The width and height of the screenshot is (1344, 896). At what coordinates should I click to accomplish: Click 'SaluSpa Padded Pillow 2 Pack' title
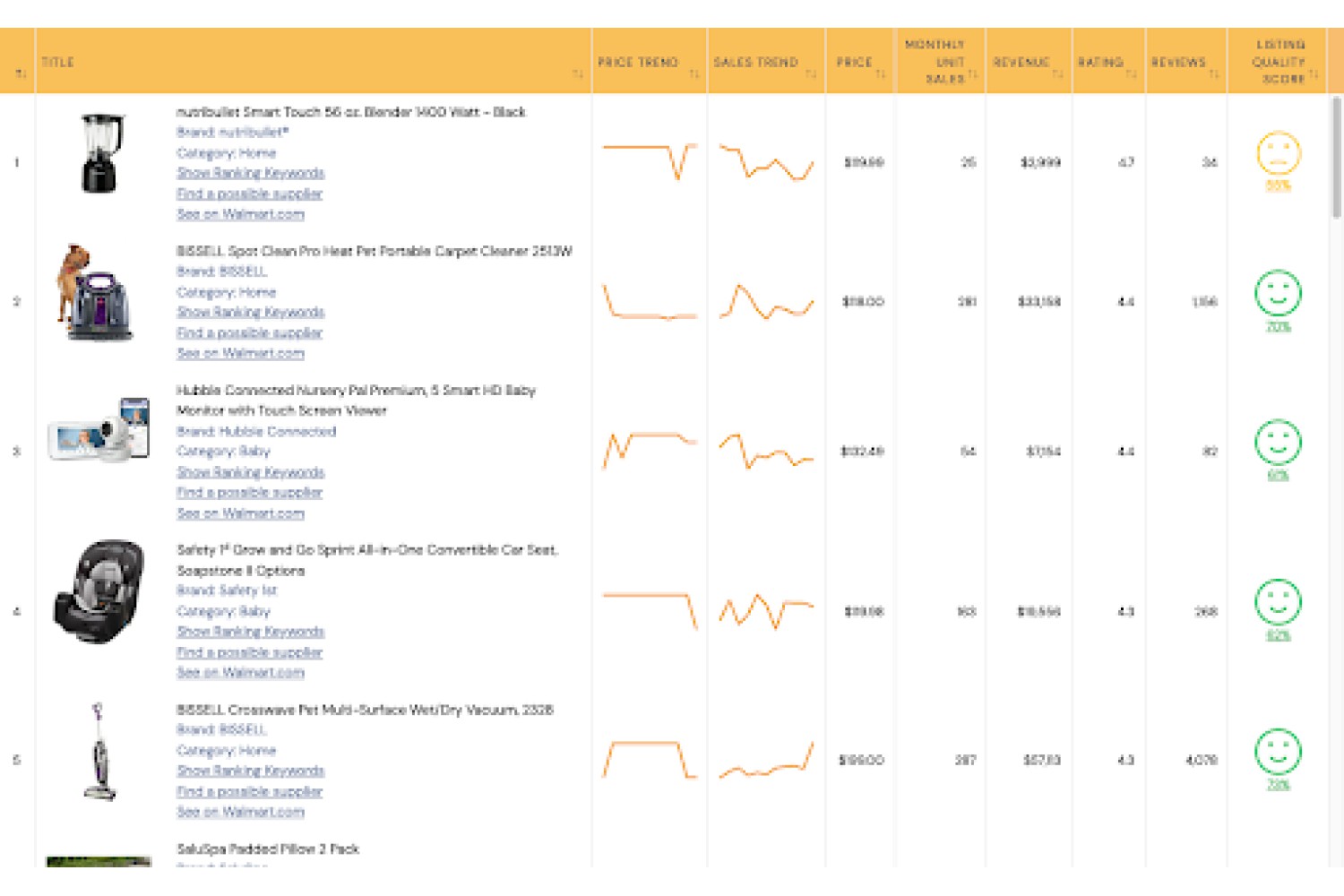[268, 849]
